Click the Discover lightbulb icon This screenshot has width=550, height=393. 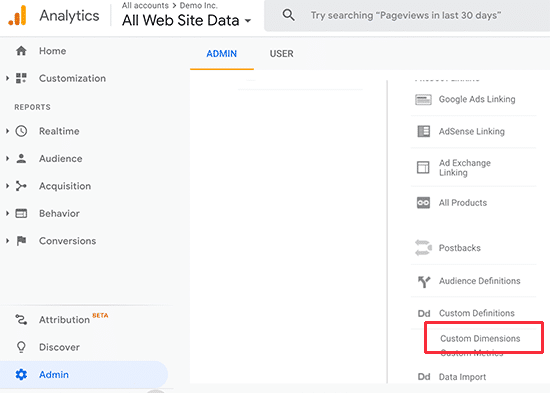point(21,347)
